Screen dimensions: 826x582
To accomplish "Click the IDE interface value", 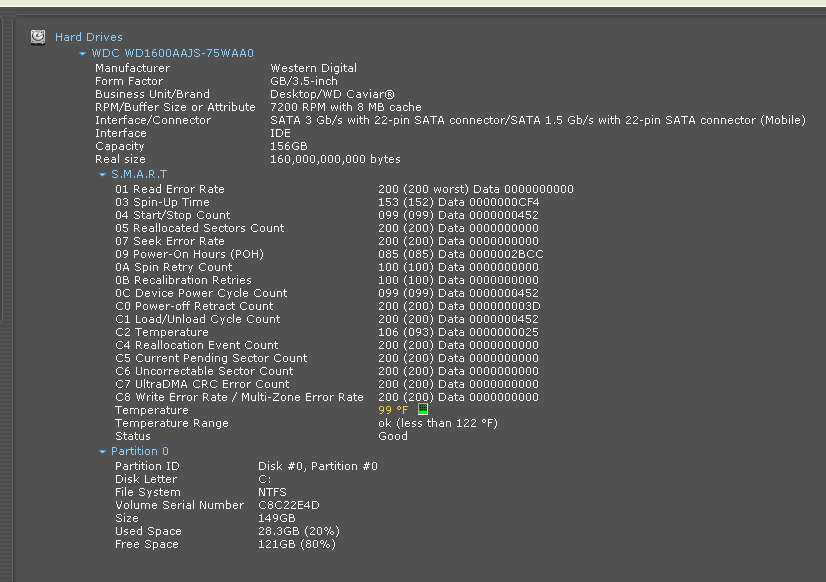I will tap(280, 133).
